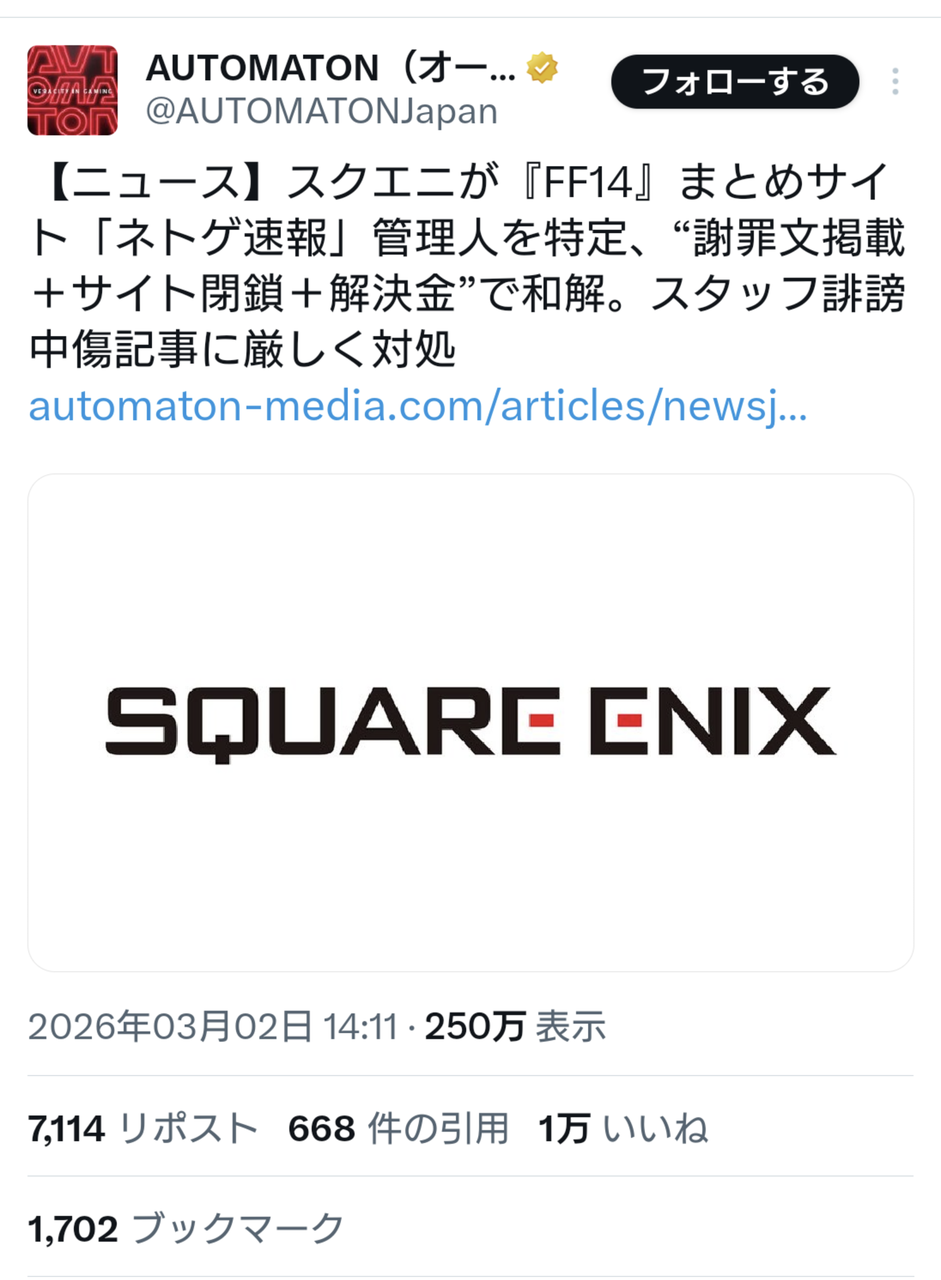This screenshot has height=1280, width=941.
Task: Click the red accent inside ENIX's letter E
Action: point(630,720)
